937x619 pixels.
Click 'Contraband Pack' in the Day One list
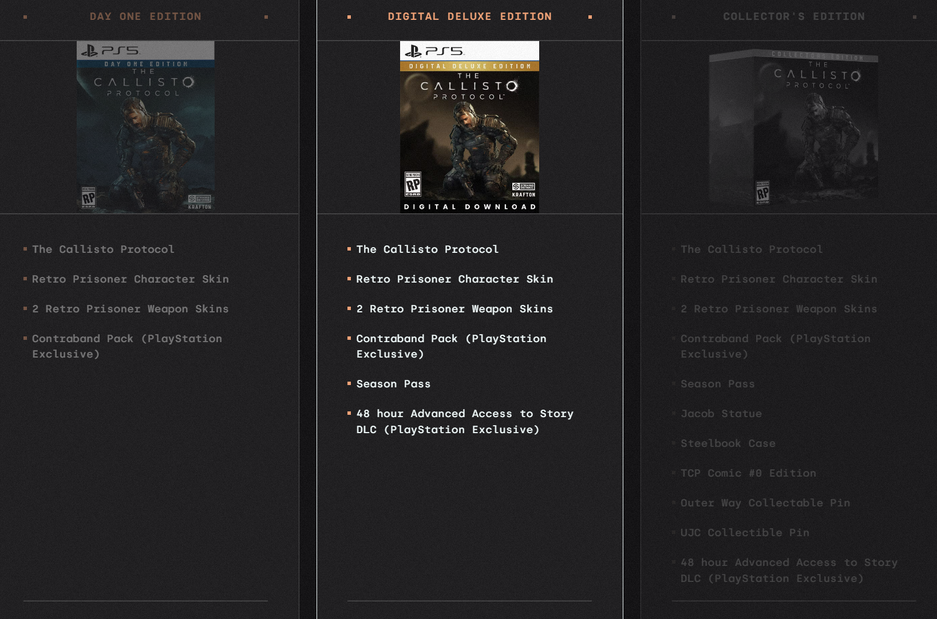[127, 346]
